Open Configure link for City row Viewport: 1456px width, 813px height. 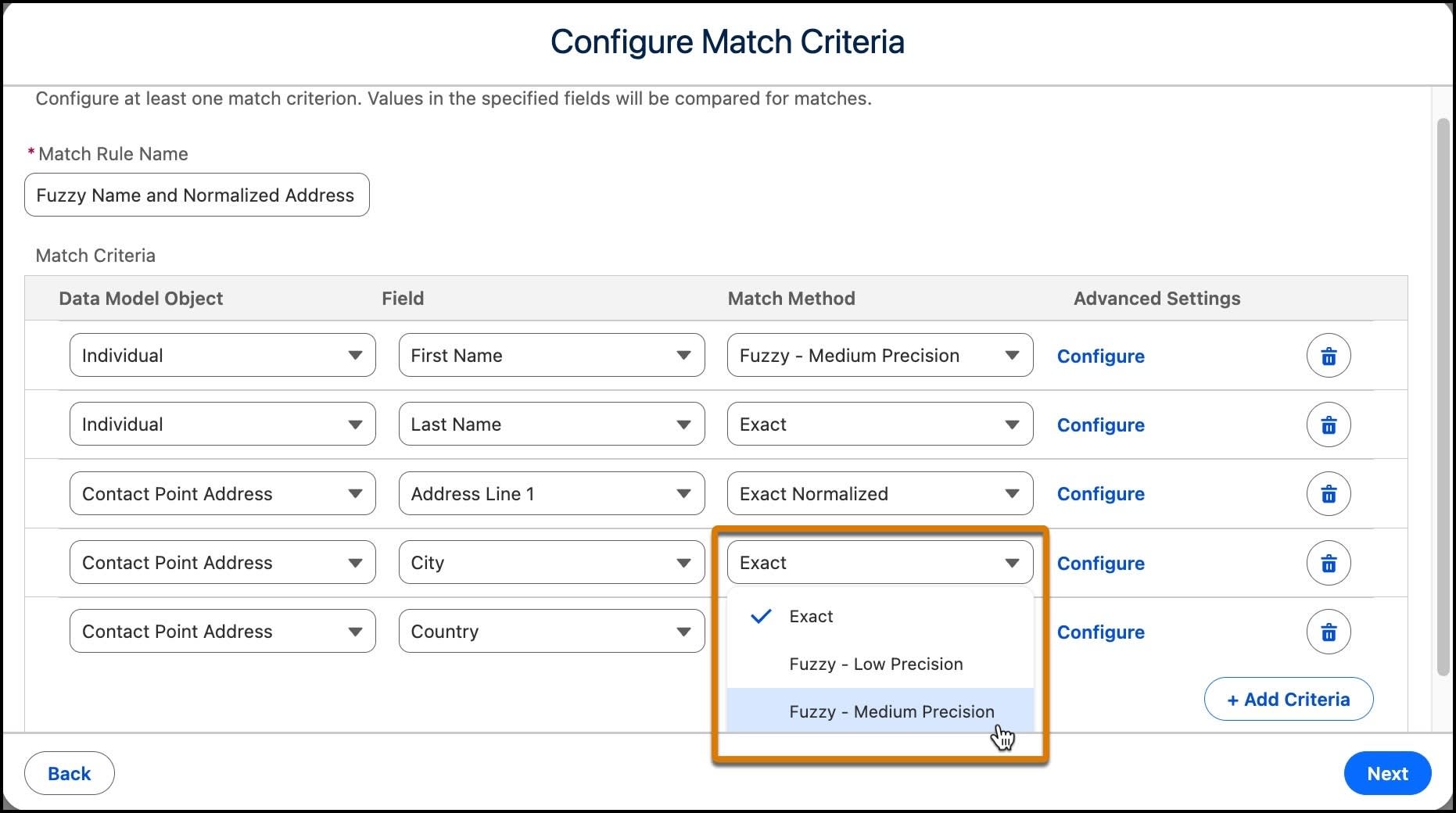pos(1100,564)
